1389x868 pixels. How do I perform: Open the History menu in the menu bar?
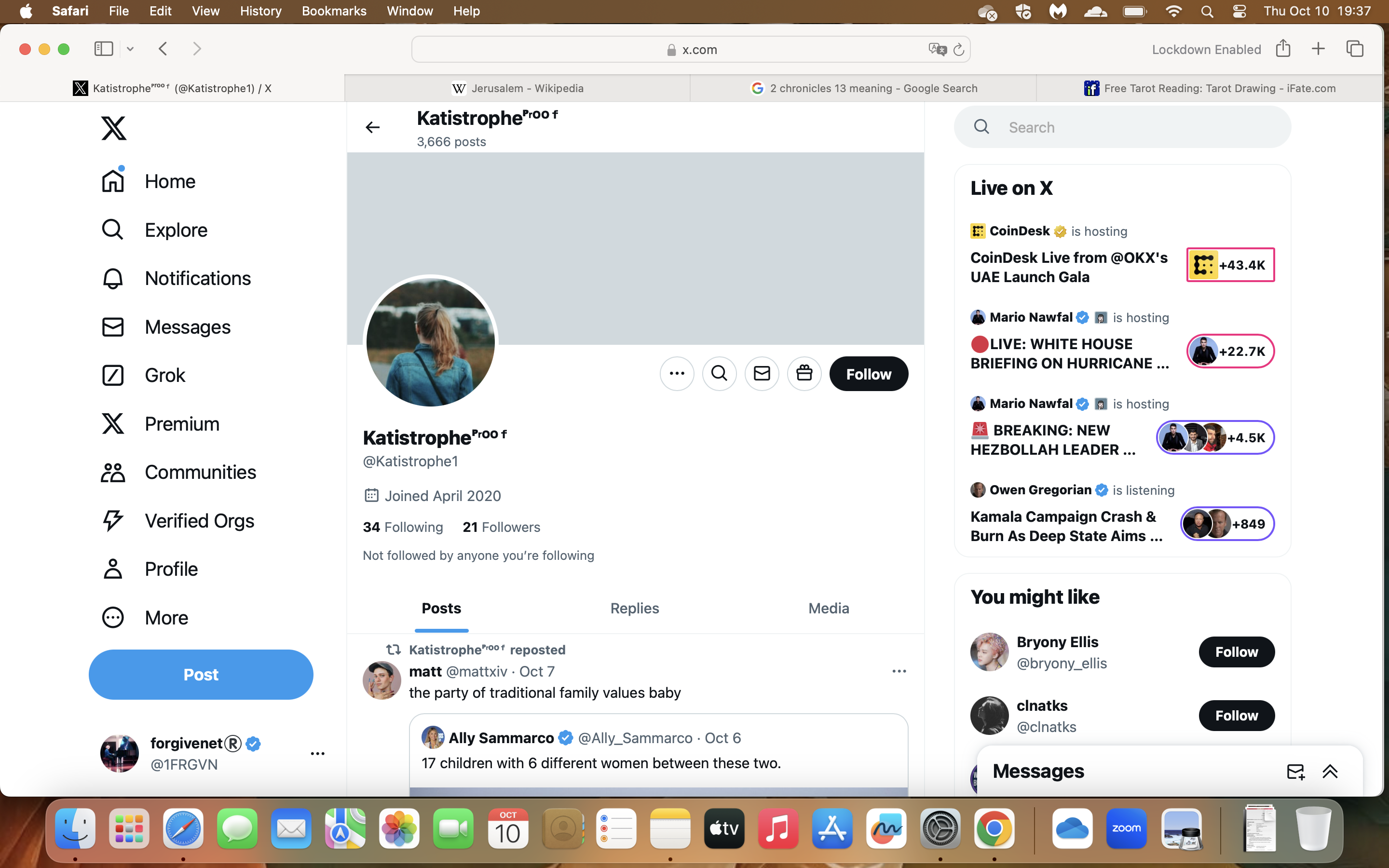(x=260, y=11)
